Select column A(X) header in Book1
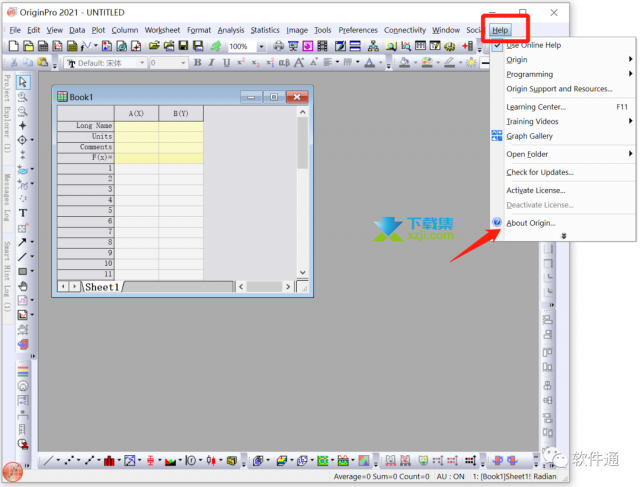The image size is (640, 487). (x=136, y=113)
